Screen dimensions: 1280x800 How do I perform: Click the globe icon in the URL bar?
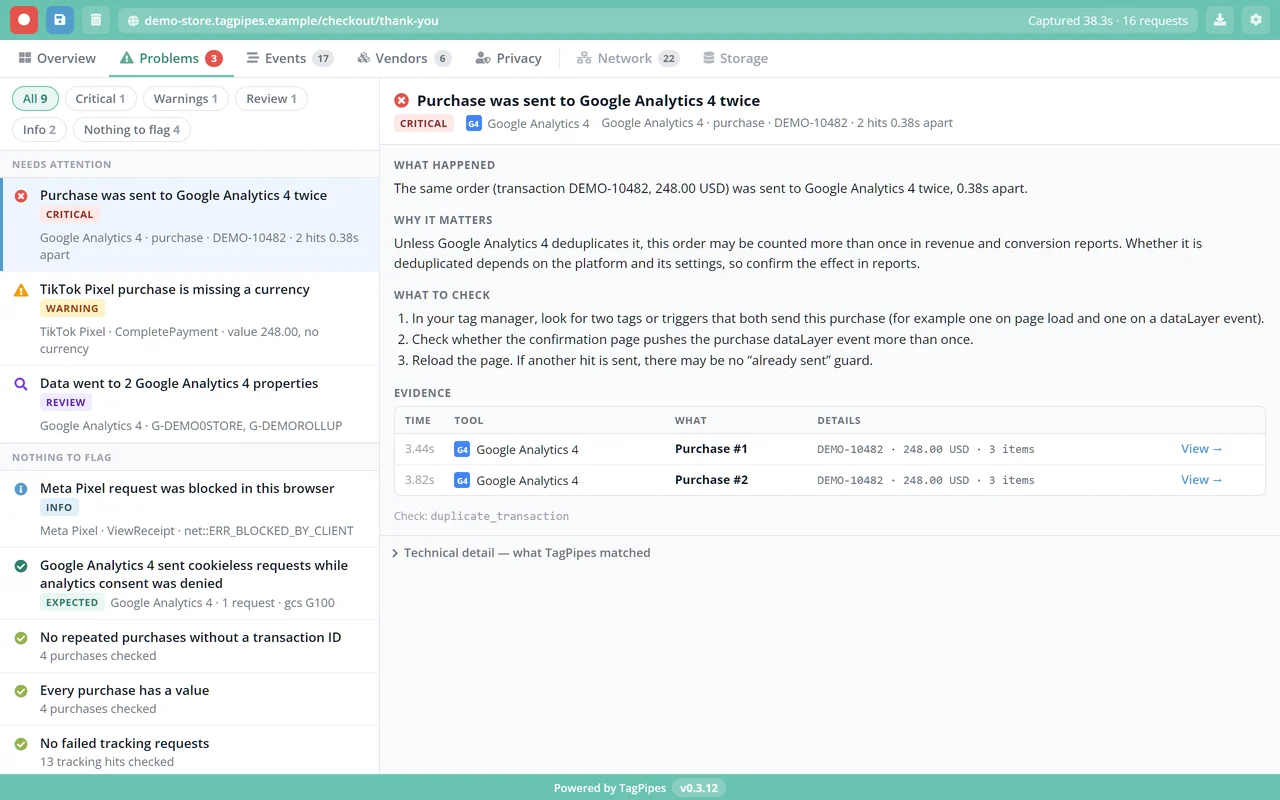tap(133, 21)
